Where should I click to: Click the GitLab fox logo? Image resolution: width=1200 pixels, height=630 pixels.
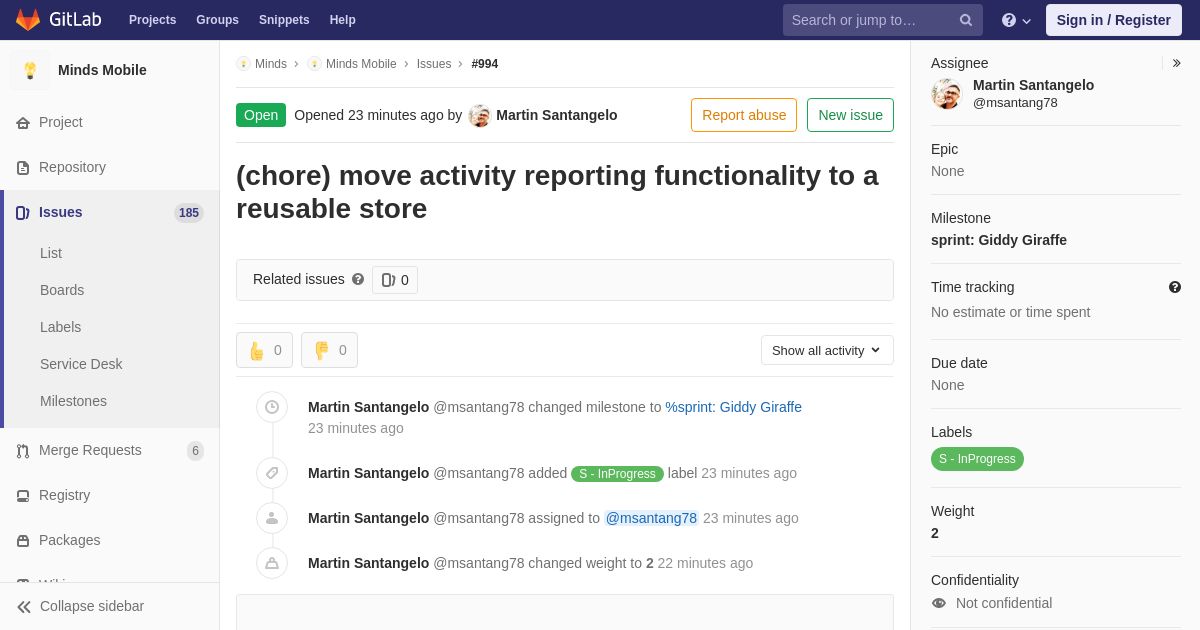[x=28, y=20]
